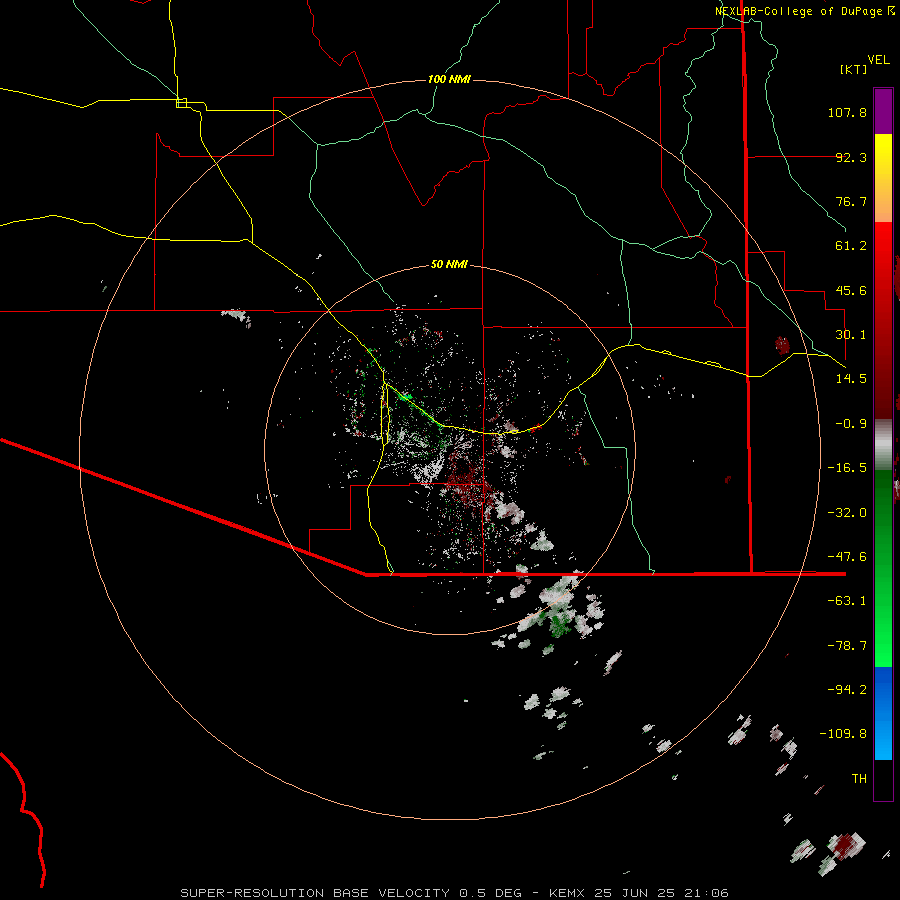900x900 pixels.
Task: Click the -0.9 velocity scale value
Action: (851, 424)
